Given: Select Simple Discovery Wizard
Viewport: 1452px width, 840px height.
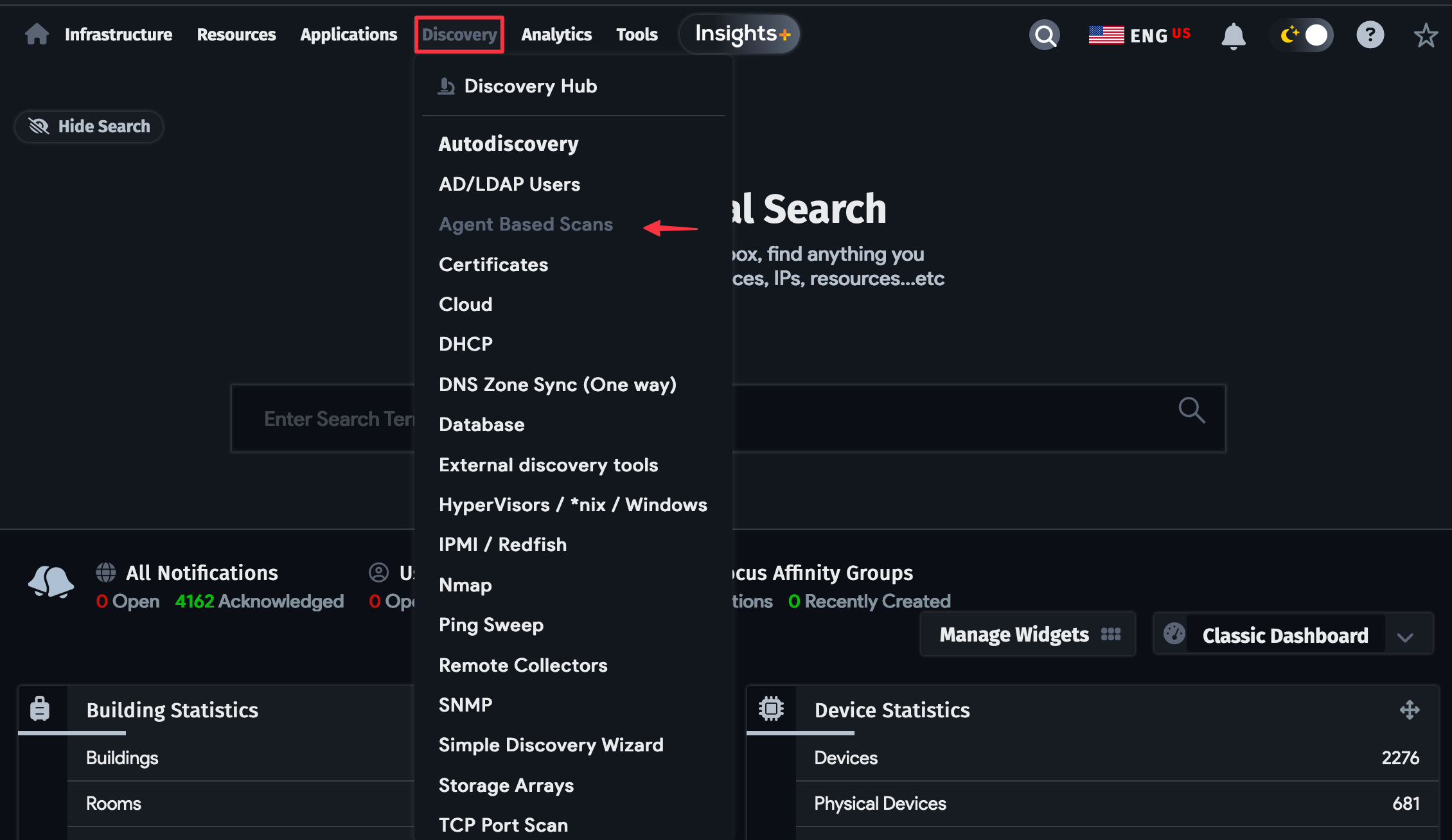Looking at the screenshot, I should [x=551, y=745].
